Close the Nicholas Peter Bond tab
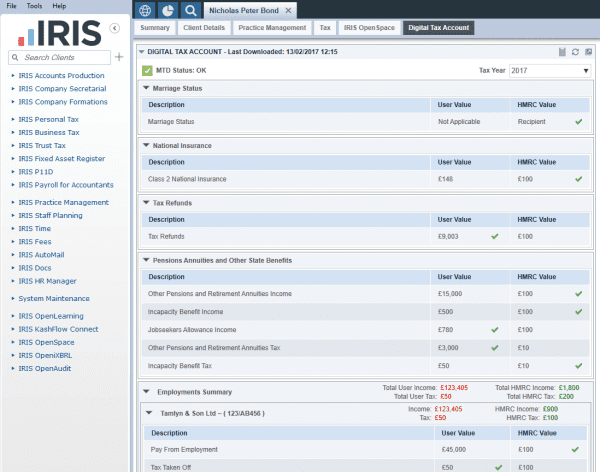Screen dimensions: 600x472 (x=289, y=11)
